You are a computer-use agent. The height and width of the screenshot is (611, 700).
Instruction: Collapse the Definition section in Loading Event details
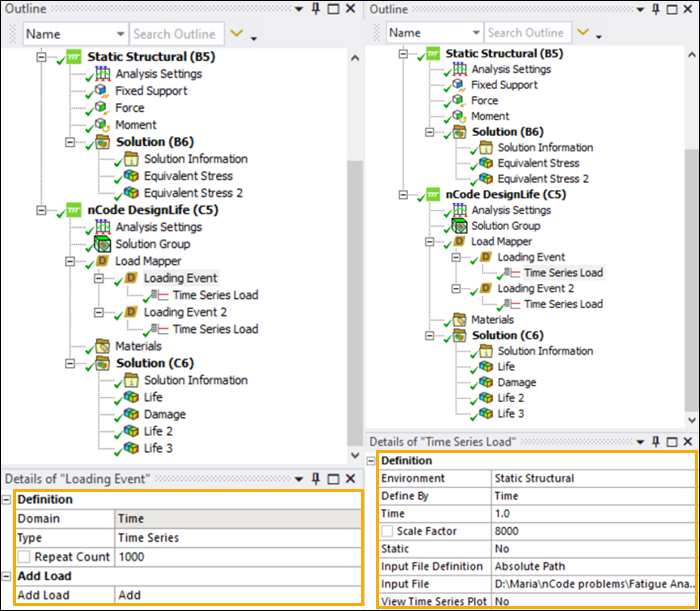(9, 498)
